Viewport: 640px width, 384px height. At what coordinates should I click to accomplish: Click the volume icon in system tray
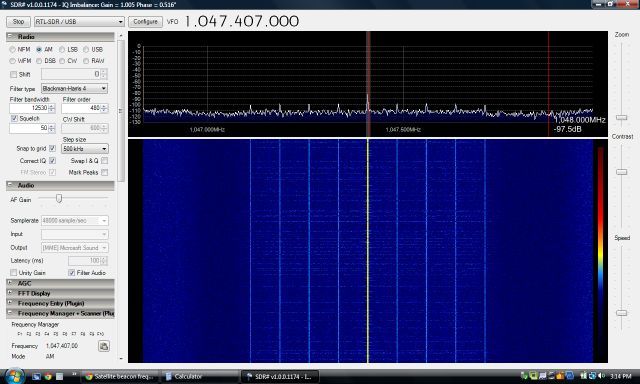(600, 376)
